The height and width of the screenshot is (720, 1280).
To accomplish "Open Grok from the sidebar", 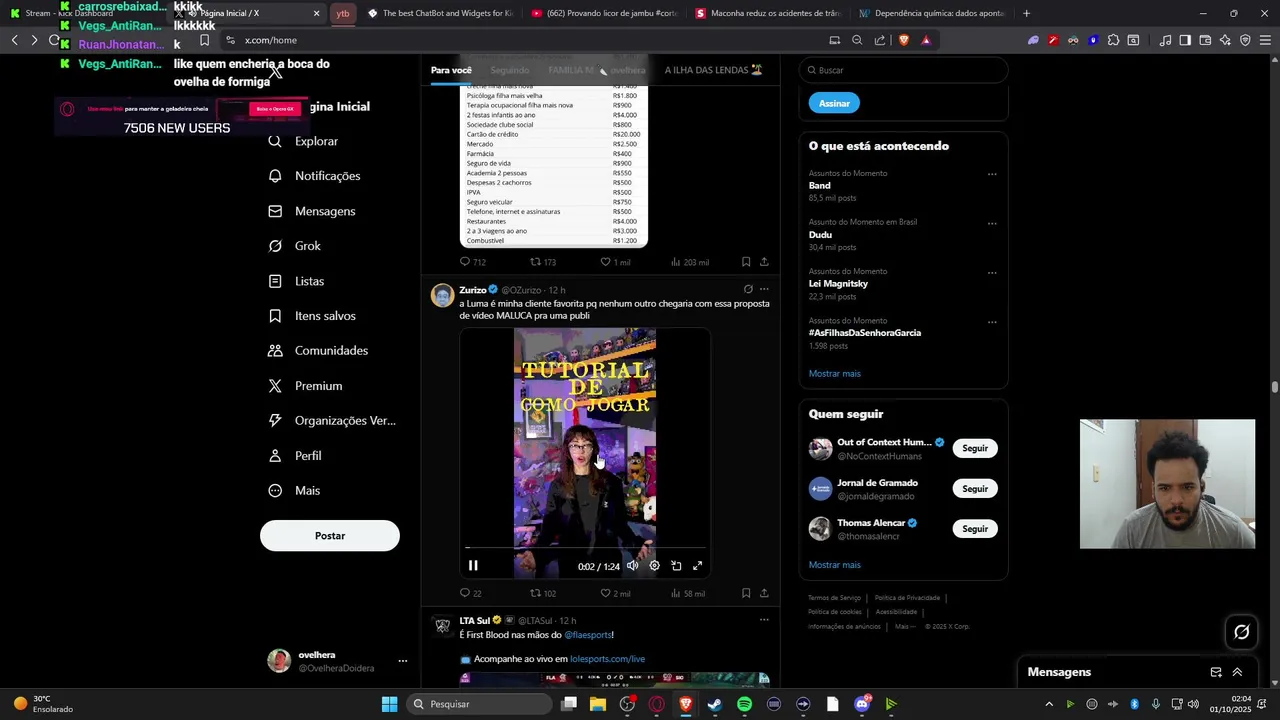I will point(295,246).
